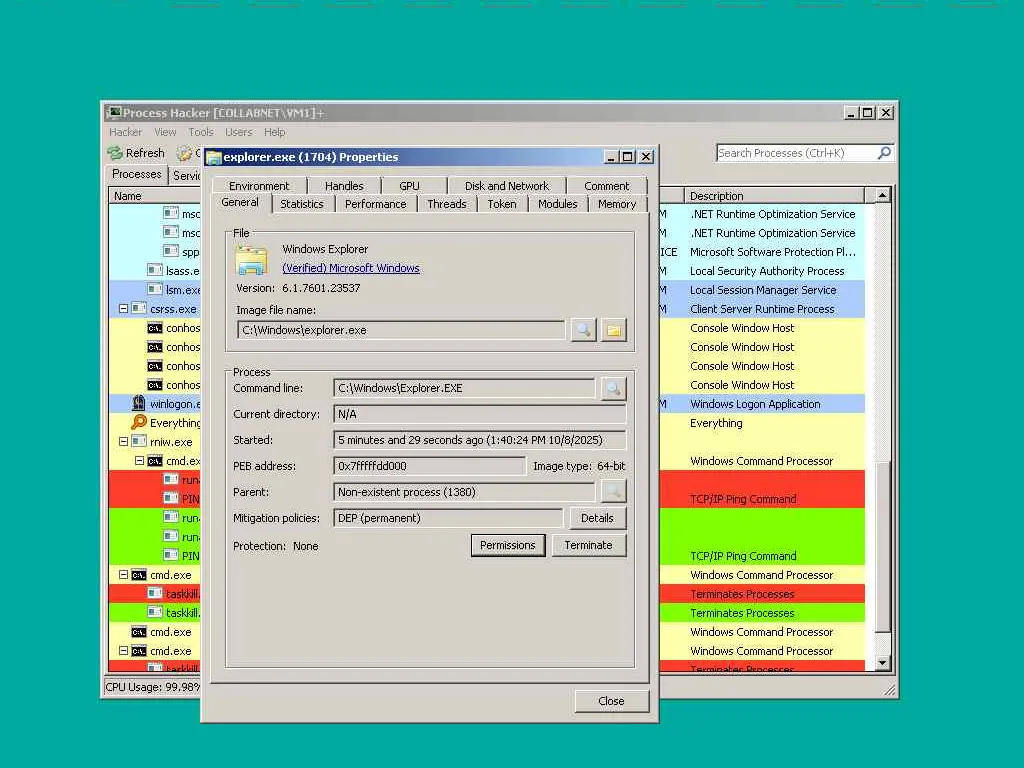
Task: Select the Local Security Authority Process row
Action: click(767, 271)
